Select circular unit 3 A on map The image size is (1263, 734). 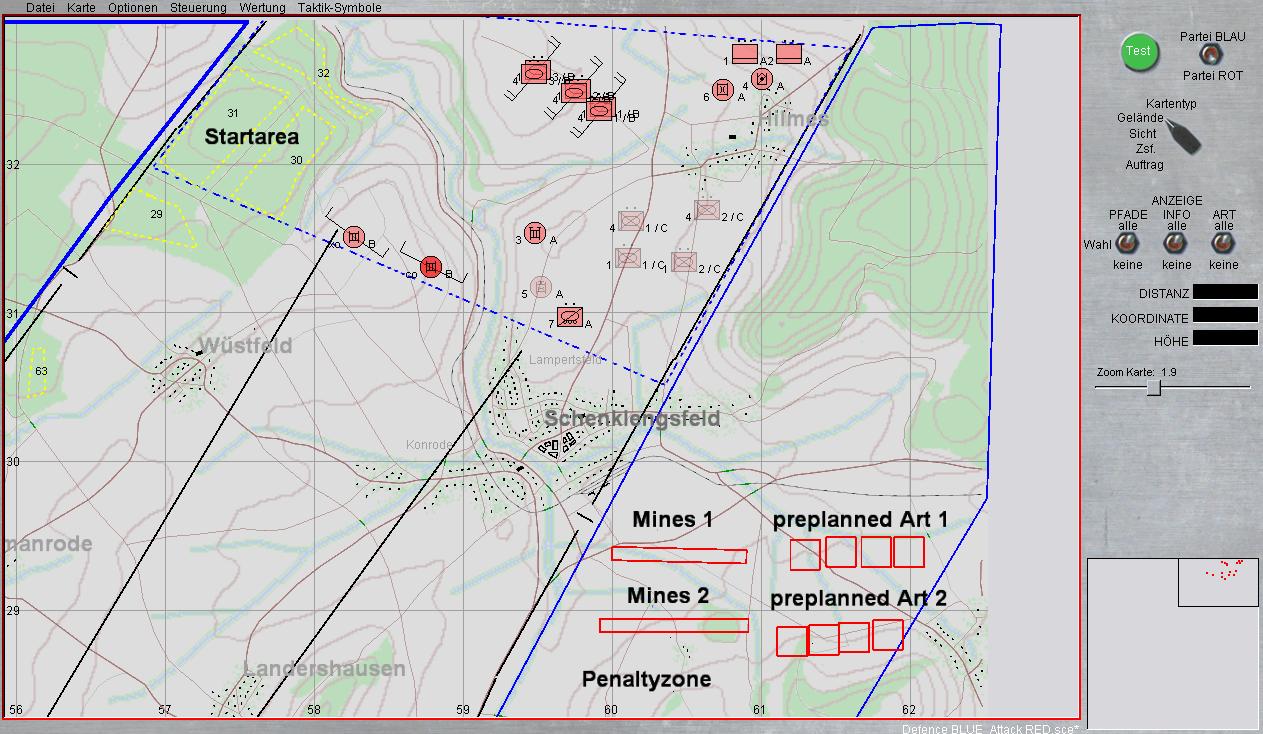535,234
